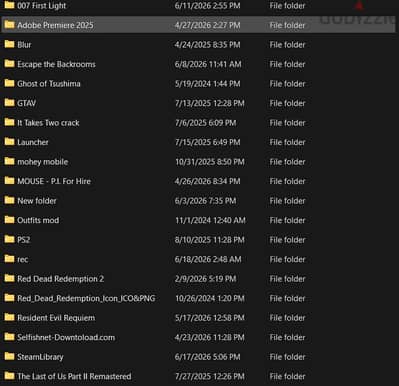Select the date 10/26/2024 1:20 PM
Image resolution: width=399 pixels, height=386 pixels.
click(x=210, y=298)
